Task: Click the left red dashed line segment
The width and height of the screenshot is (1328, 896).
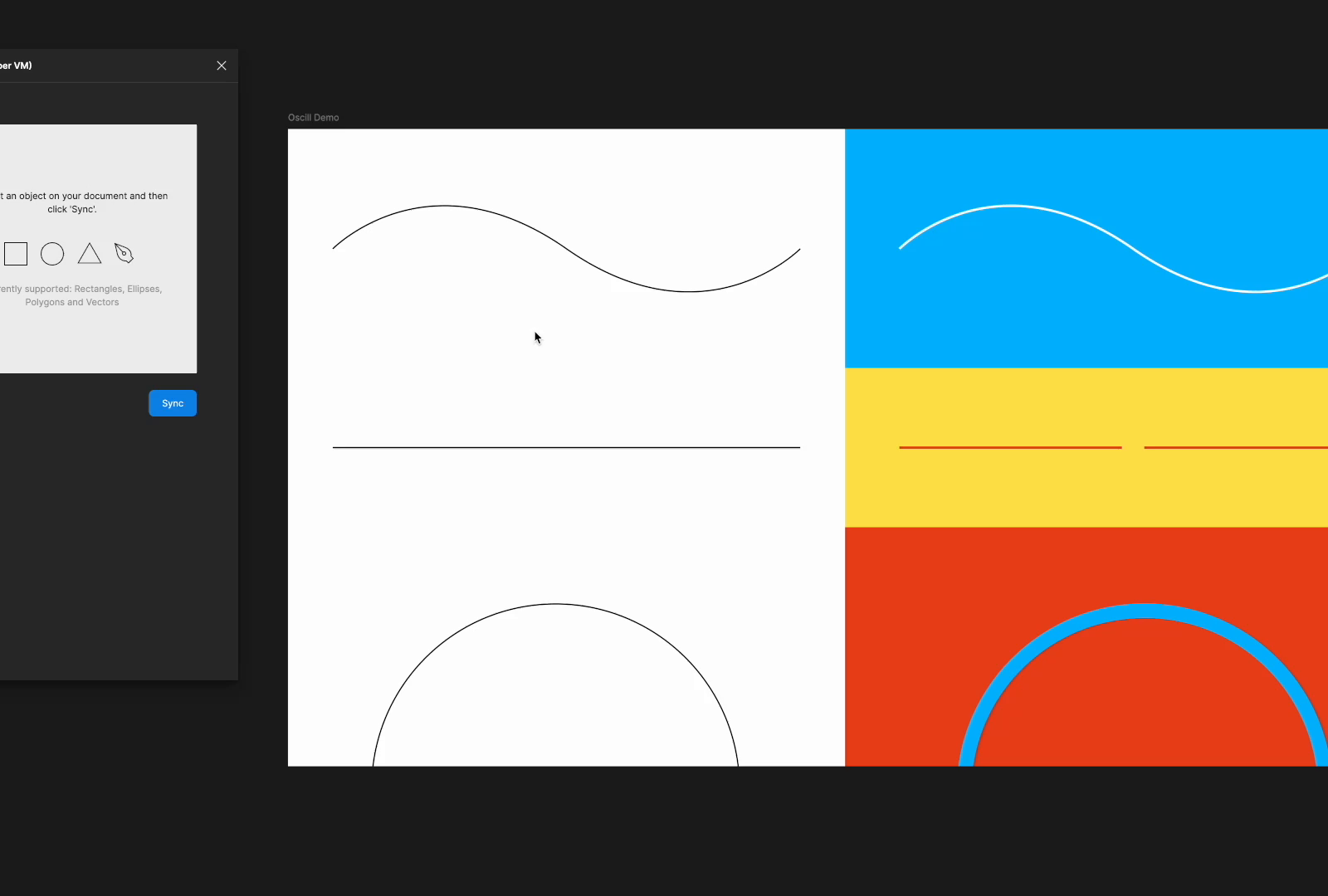Action: click(1010, 446)
